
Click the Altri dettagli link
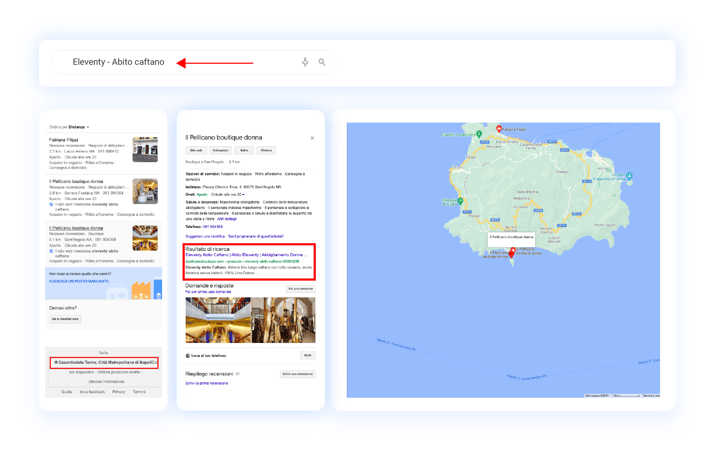pyautogui.click(x=227, y=219)
